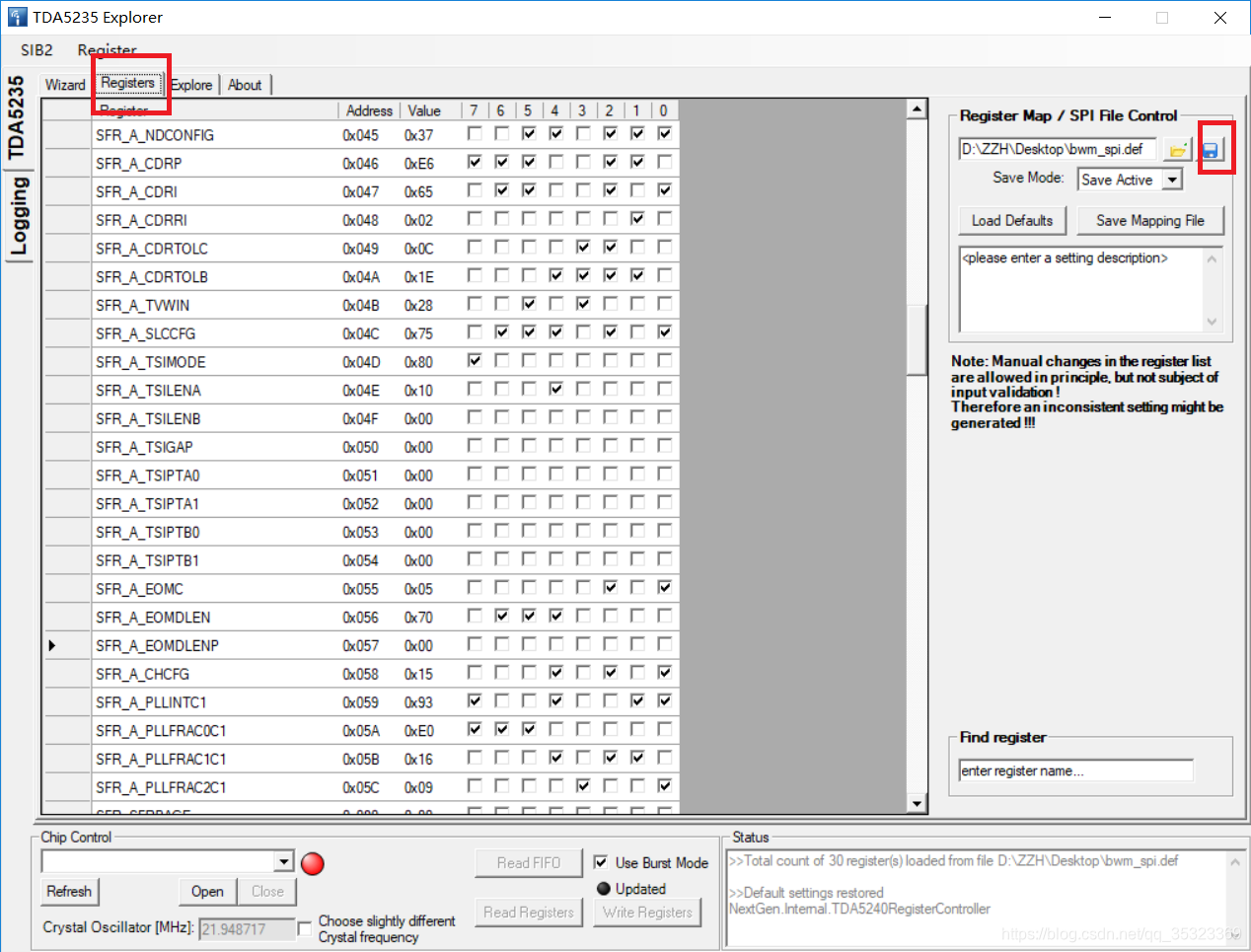Open the Chip Control device dropdown
Viewport: 1251px width, 952px height.
pos(284,862)
